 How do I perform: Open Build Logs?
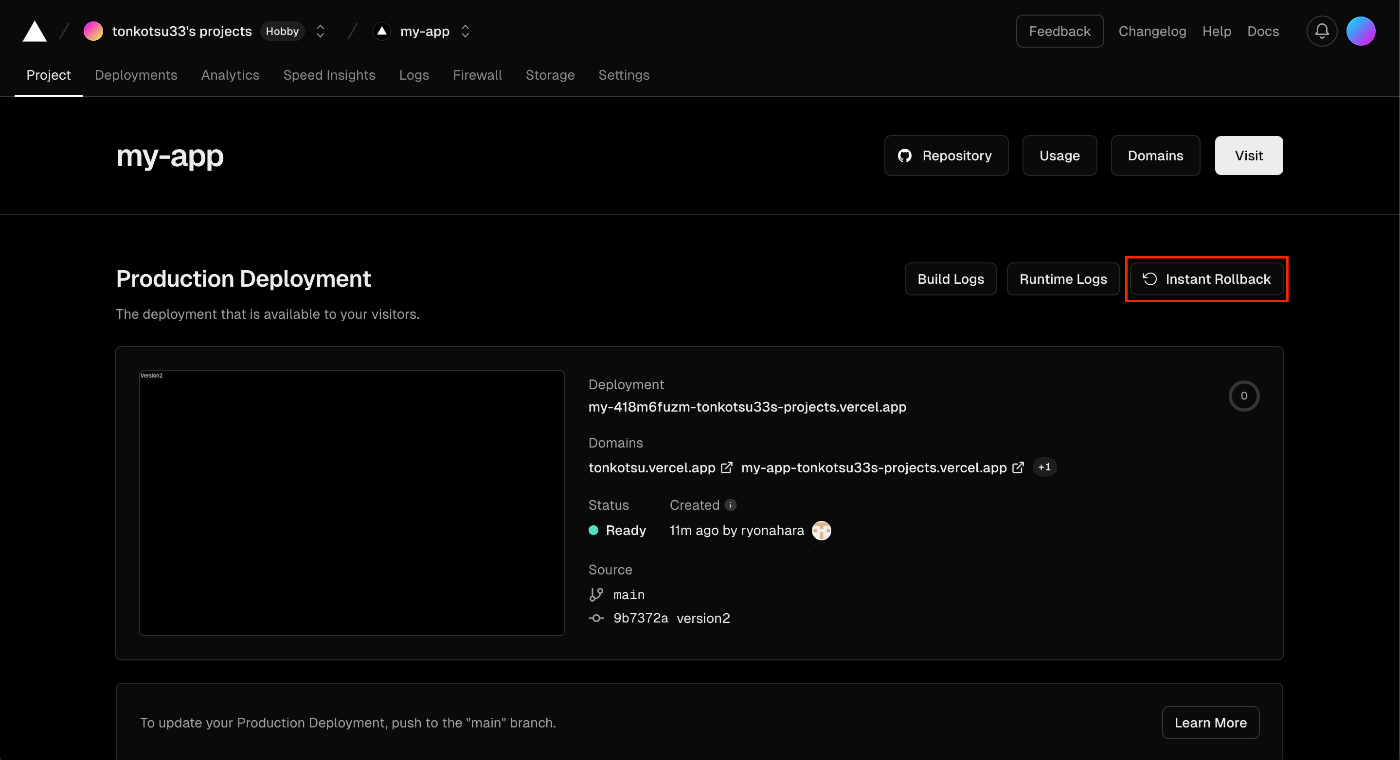tap(951, 279)
